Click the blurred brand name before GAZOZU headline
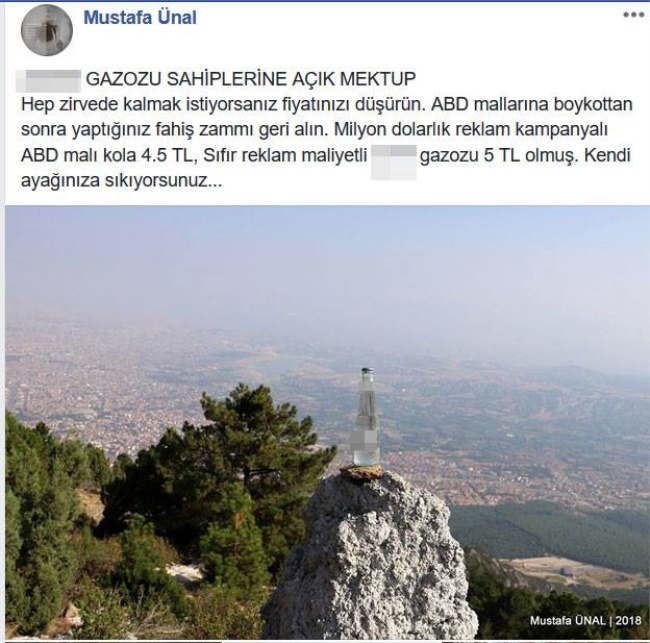Screen dimensions: 650x643 pyautogui.click(x=48, y=81)
